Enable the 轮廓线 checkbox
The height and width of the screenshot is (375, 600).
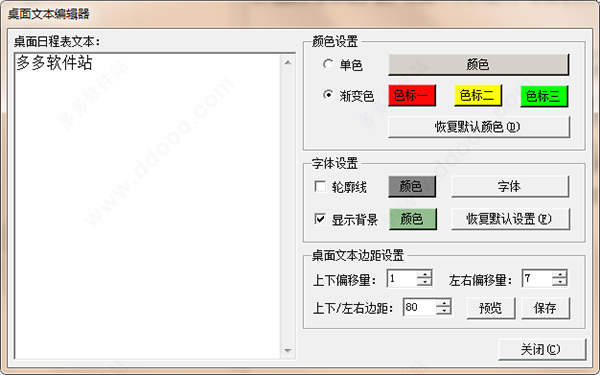[x=320, y=187]
